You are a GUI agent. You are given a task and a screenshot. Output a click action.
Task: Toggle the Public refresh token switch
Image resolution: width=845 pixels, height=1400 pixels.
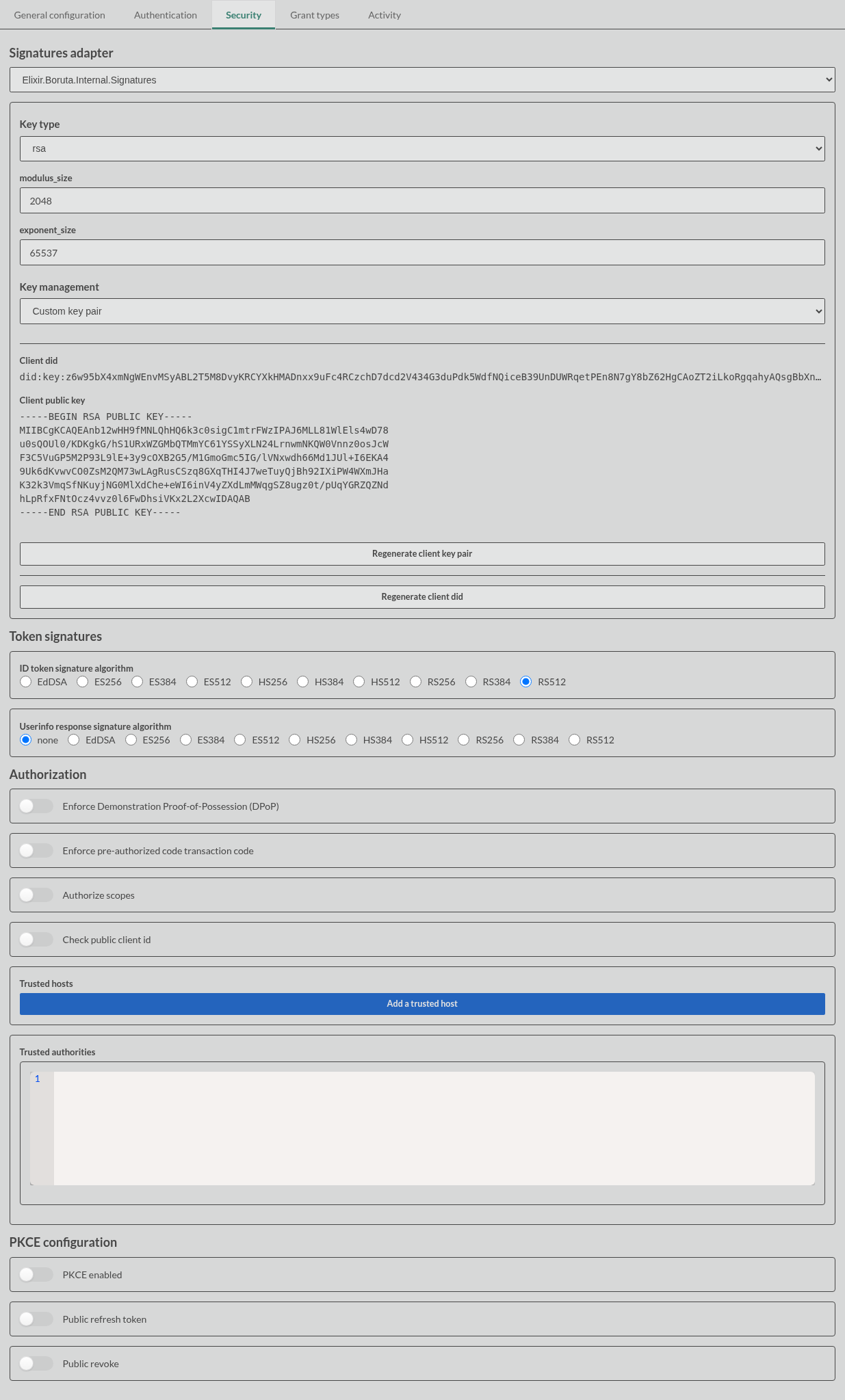point(36,1319)
